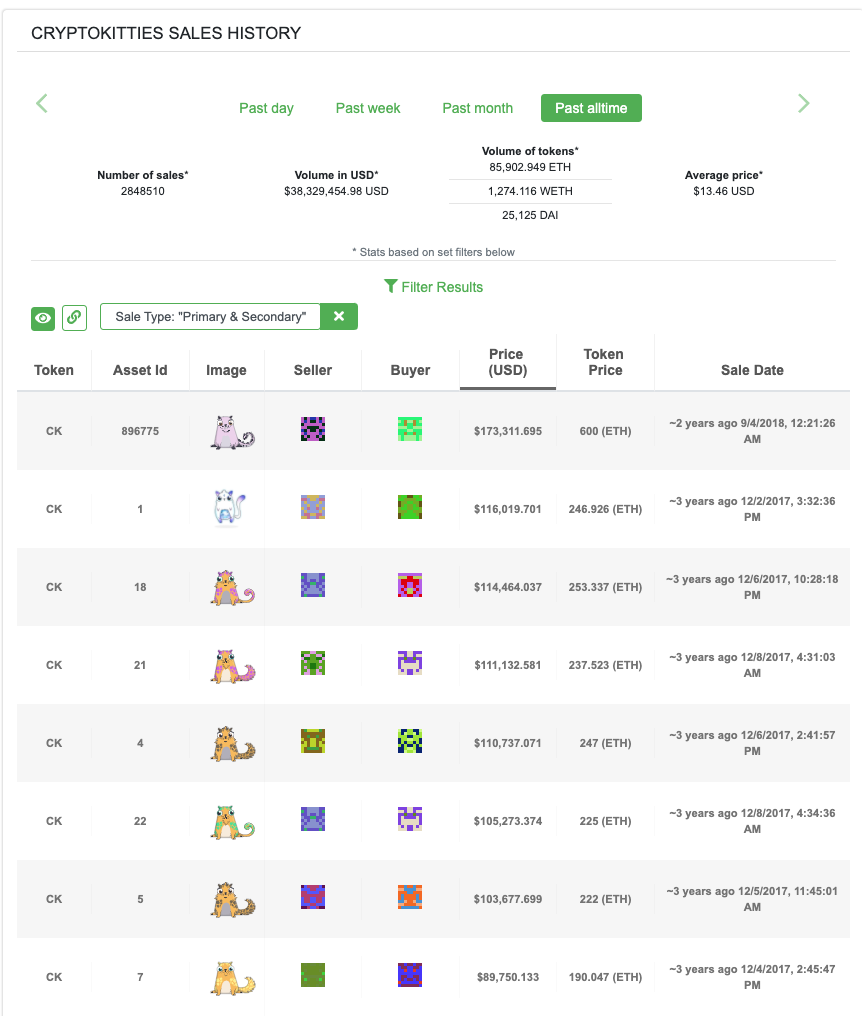862x1016 pixels.
Task: Click seller identicon in asset 5 row
Action: click(313, 897)
